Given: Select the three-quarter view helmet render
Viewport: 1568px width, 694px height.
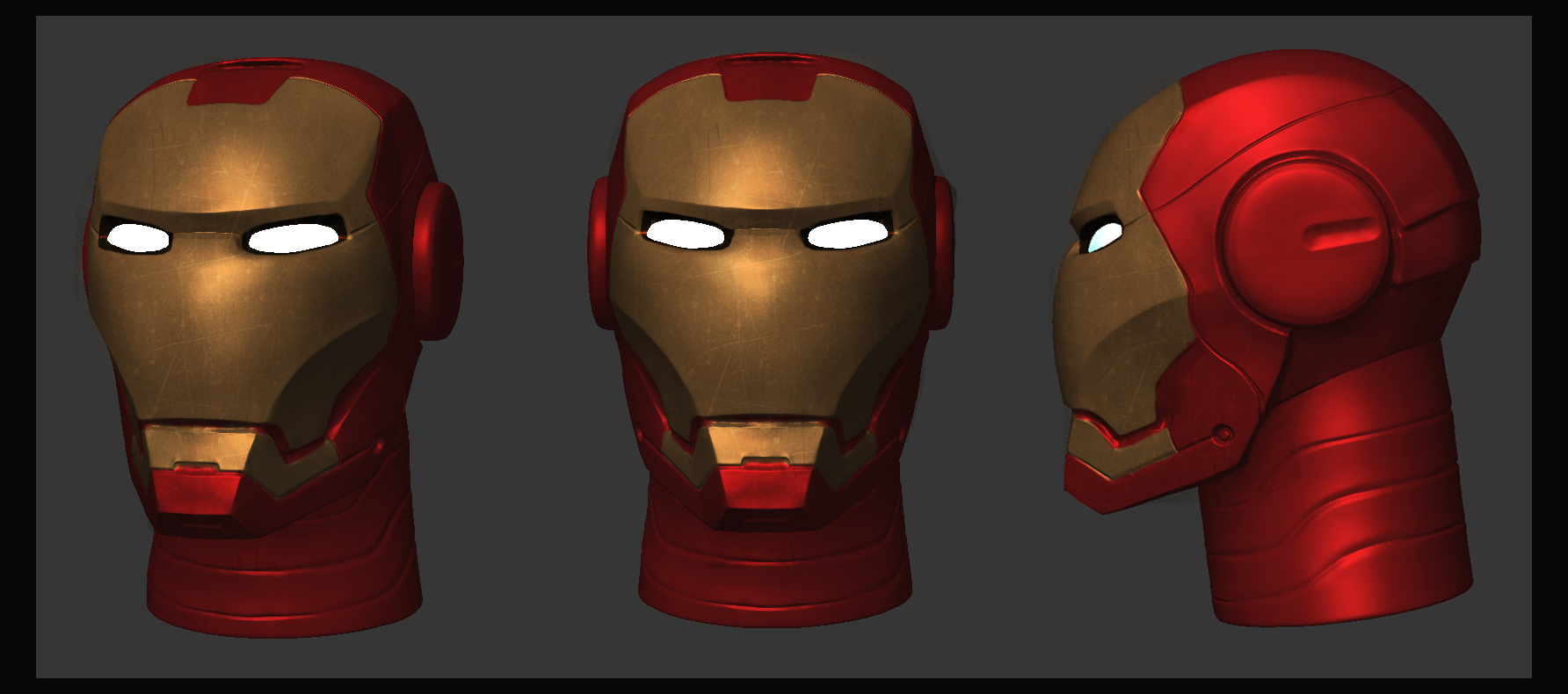Looking at the screenshot, I should pyautogui.click(x=272, y=347).
